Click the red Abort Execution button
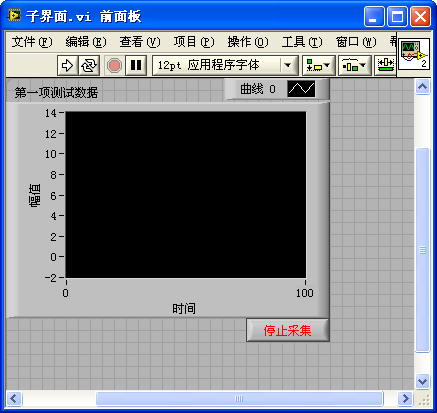The height and width of the screenshot is (413, 437). pos(114,65)
